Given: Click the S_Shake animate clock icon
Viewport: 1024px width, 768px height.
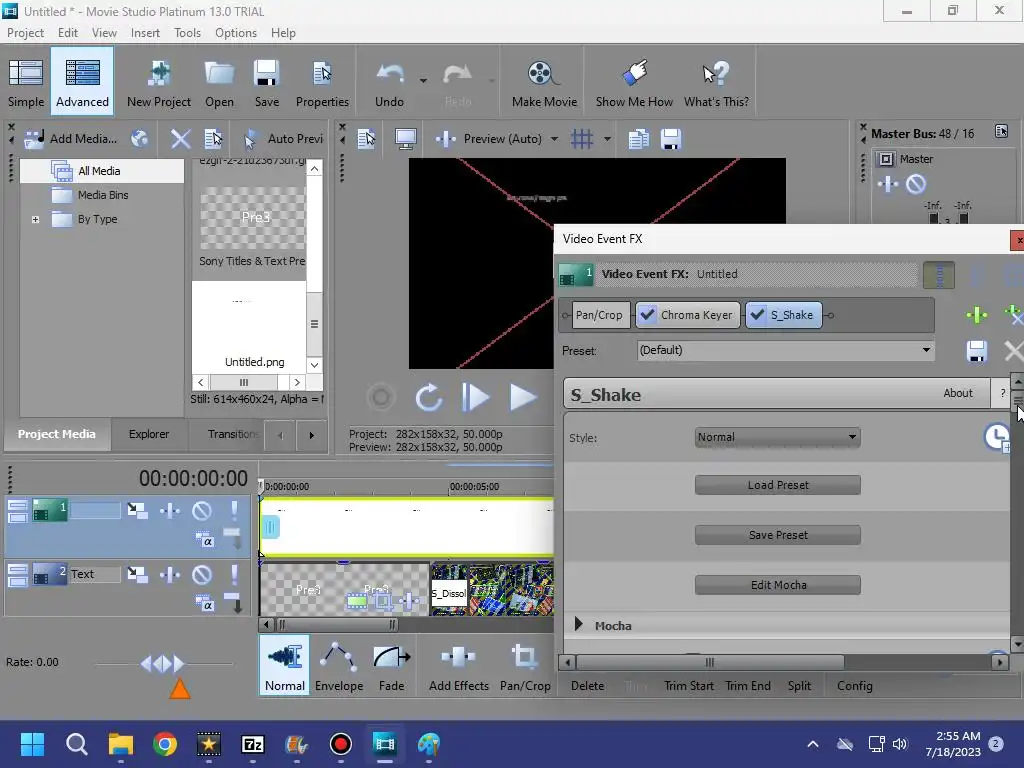Looking at the screenshot, I should click(997, 437).
